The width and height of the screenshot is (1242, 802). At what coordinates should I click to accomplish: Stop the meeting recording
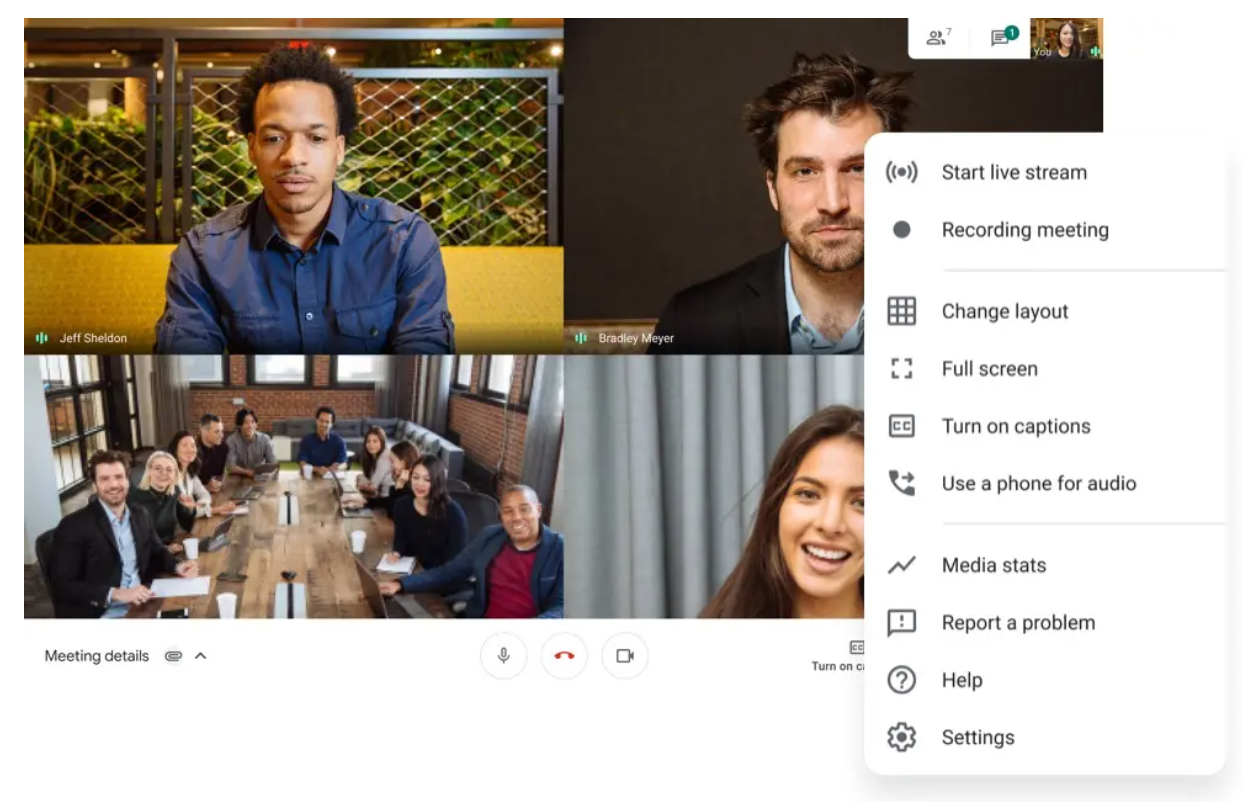[1024, 229]
